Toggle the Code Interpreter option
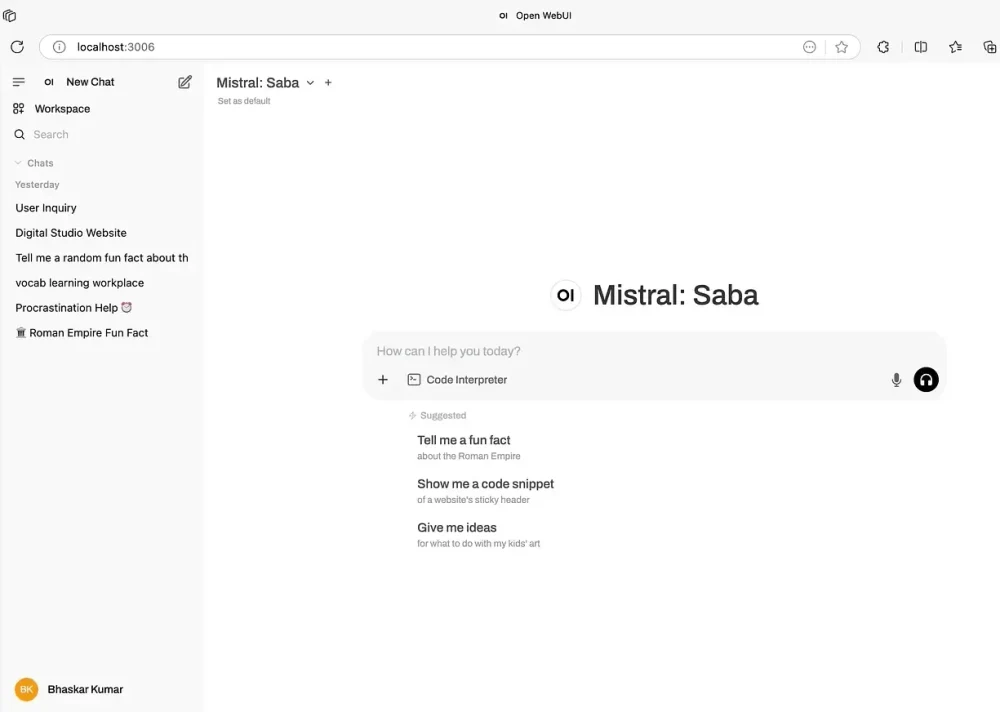The image size is (1000, 712). (457, 380)
